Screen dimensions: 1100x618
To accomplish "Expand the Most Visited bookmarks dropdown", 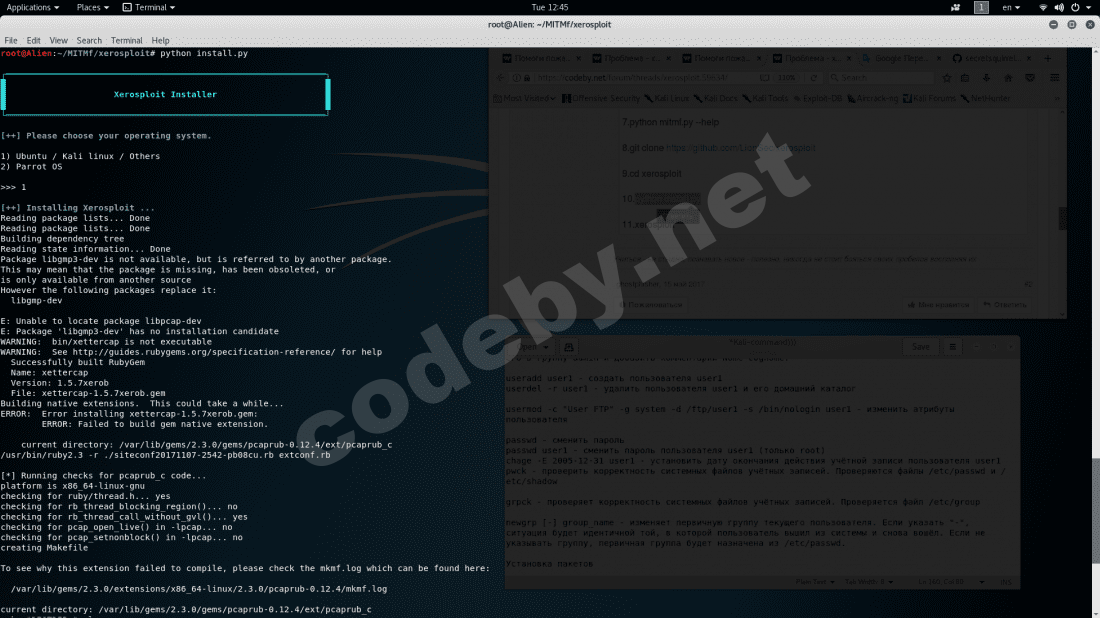I will 525,98.
